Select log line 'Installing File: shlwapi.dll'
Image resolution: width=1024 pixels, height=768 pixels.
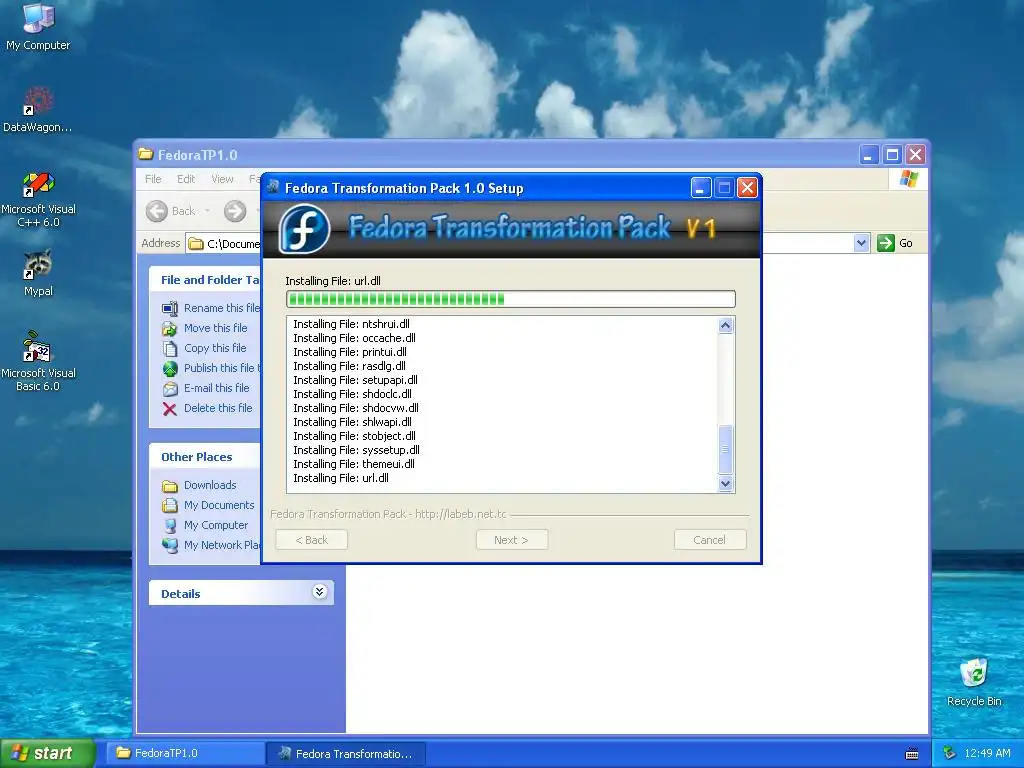352,422
